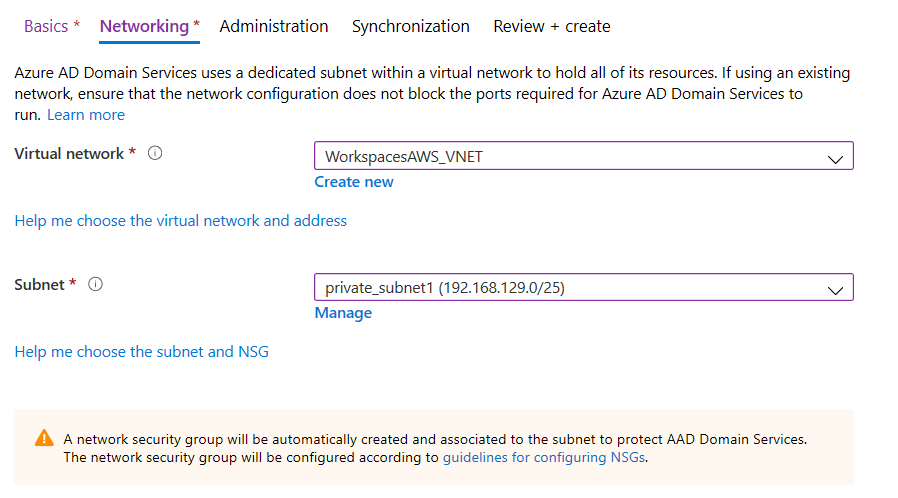Open guidelines for configuring NSGs link
898x498 pixels.
tap(545, 457)
